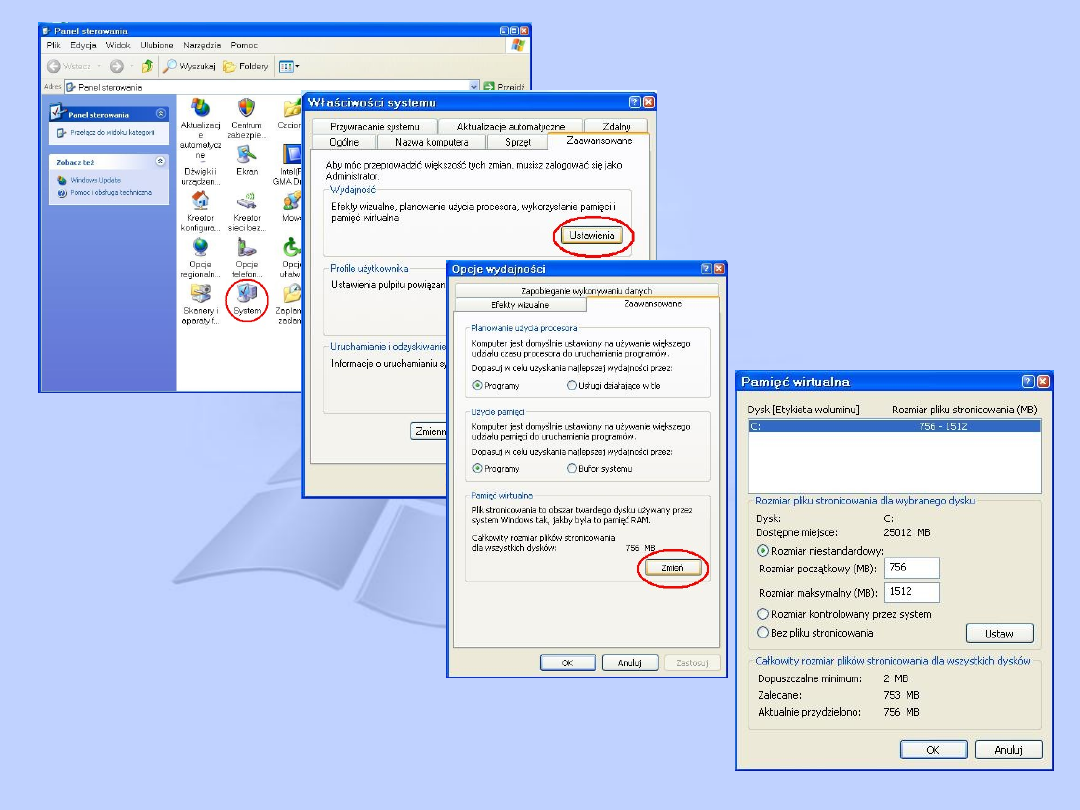Open Opcje regionalne globe icon
Image resolution: width=1080 pixels, height=810 pixels.
200,247
